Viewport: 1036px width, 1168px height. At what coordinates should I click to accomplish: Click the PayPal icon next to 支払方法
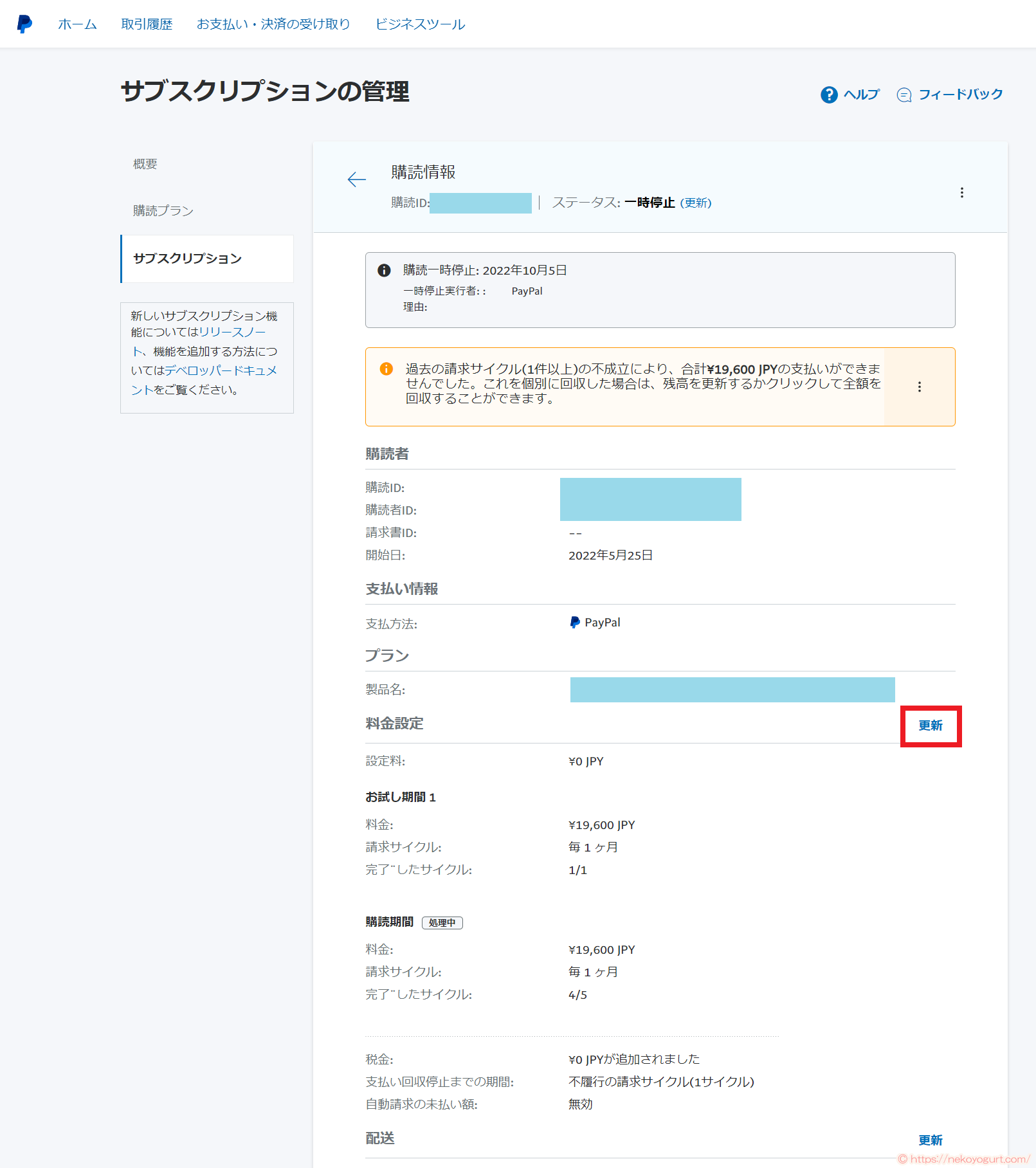[x=574, y=621]
